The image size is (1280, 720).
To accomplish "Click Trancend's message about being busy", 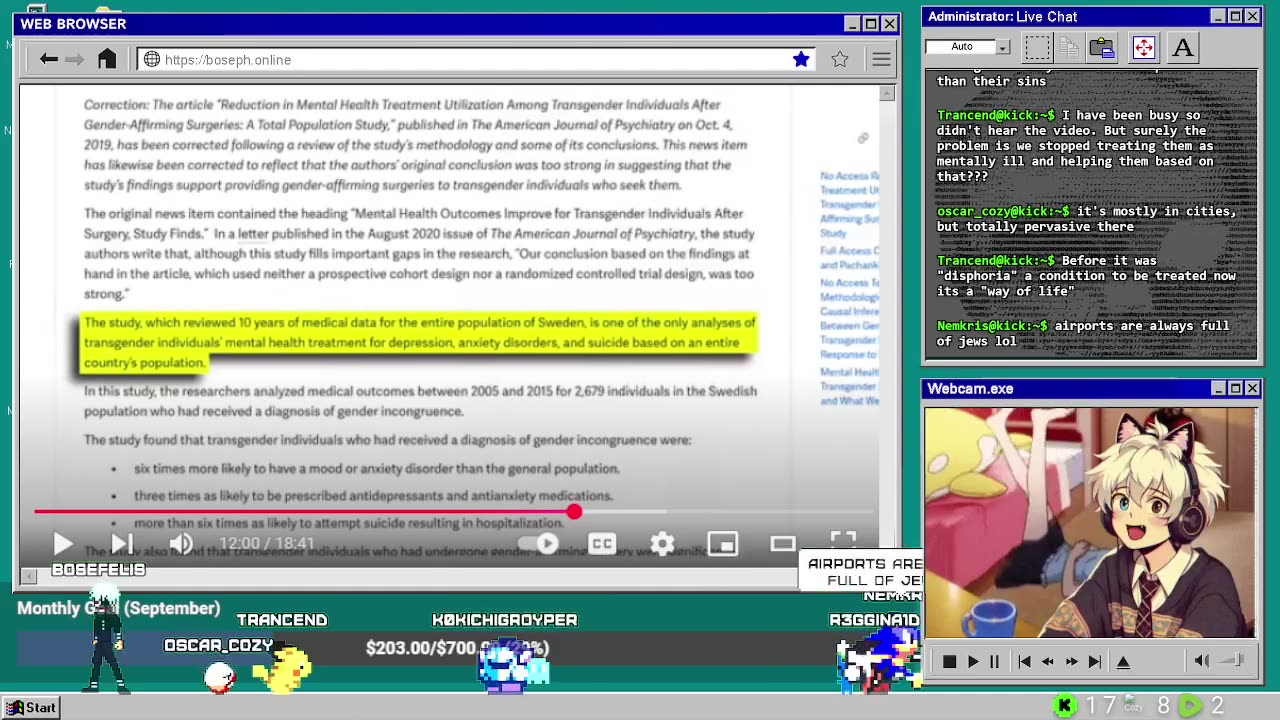I will click(x=1075, y=146).
